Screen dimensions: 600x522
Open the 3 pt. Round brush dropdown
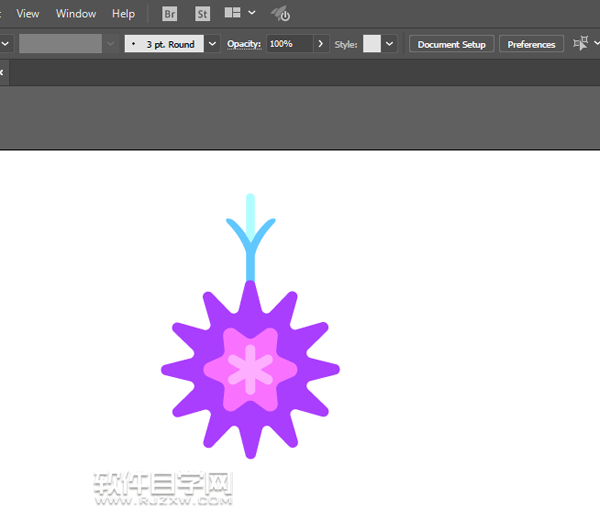212,44
